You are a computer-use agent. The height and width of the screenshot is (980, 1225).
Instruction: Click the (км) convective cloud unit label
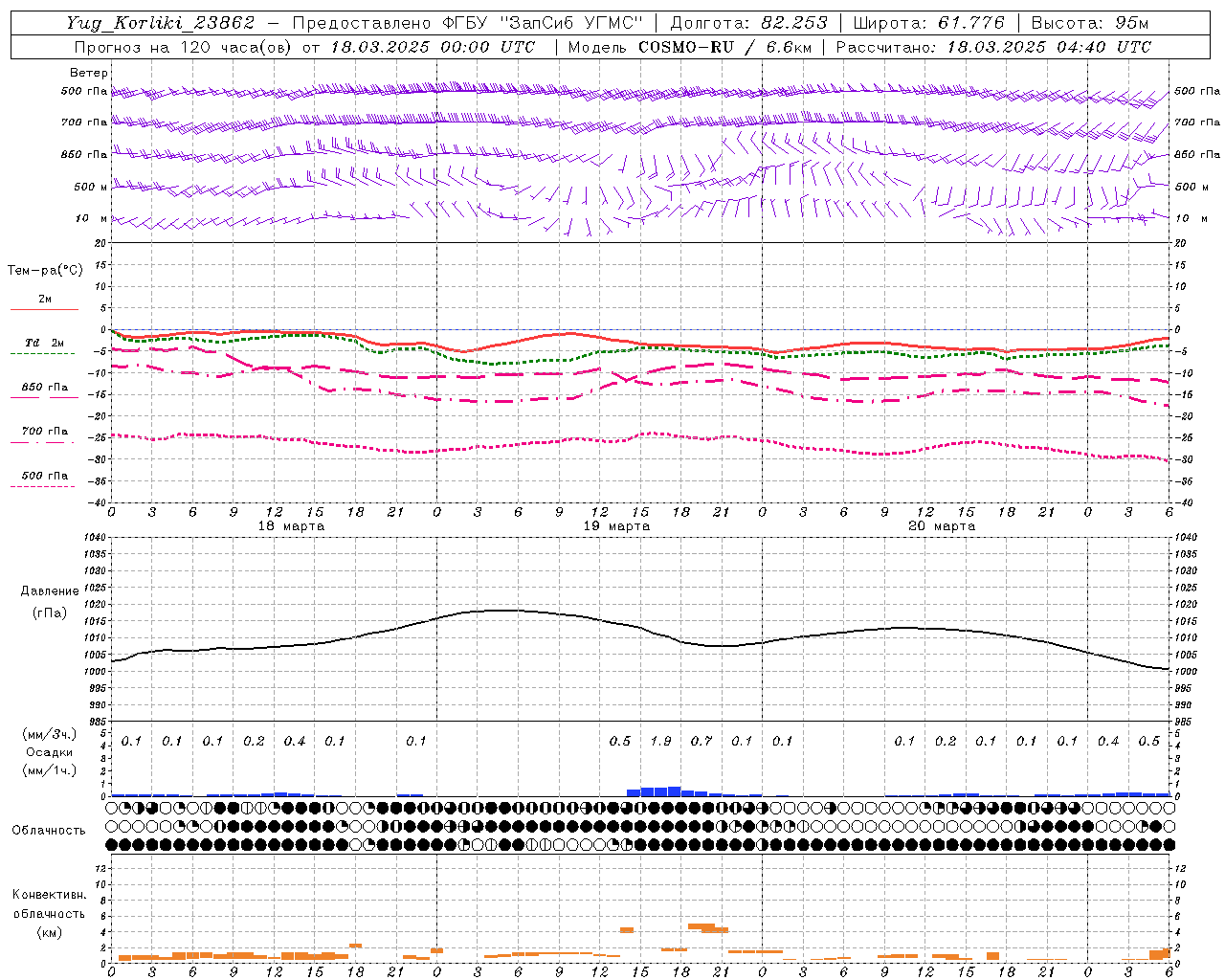pyautogui.click(x=50, y=932)
